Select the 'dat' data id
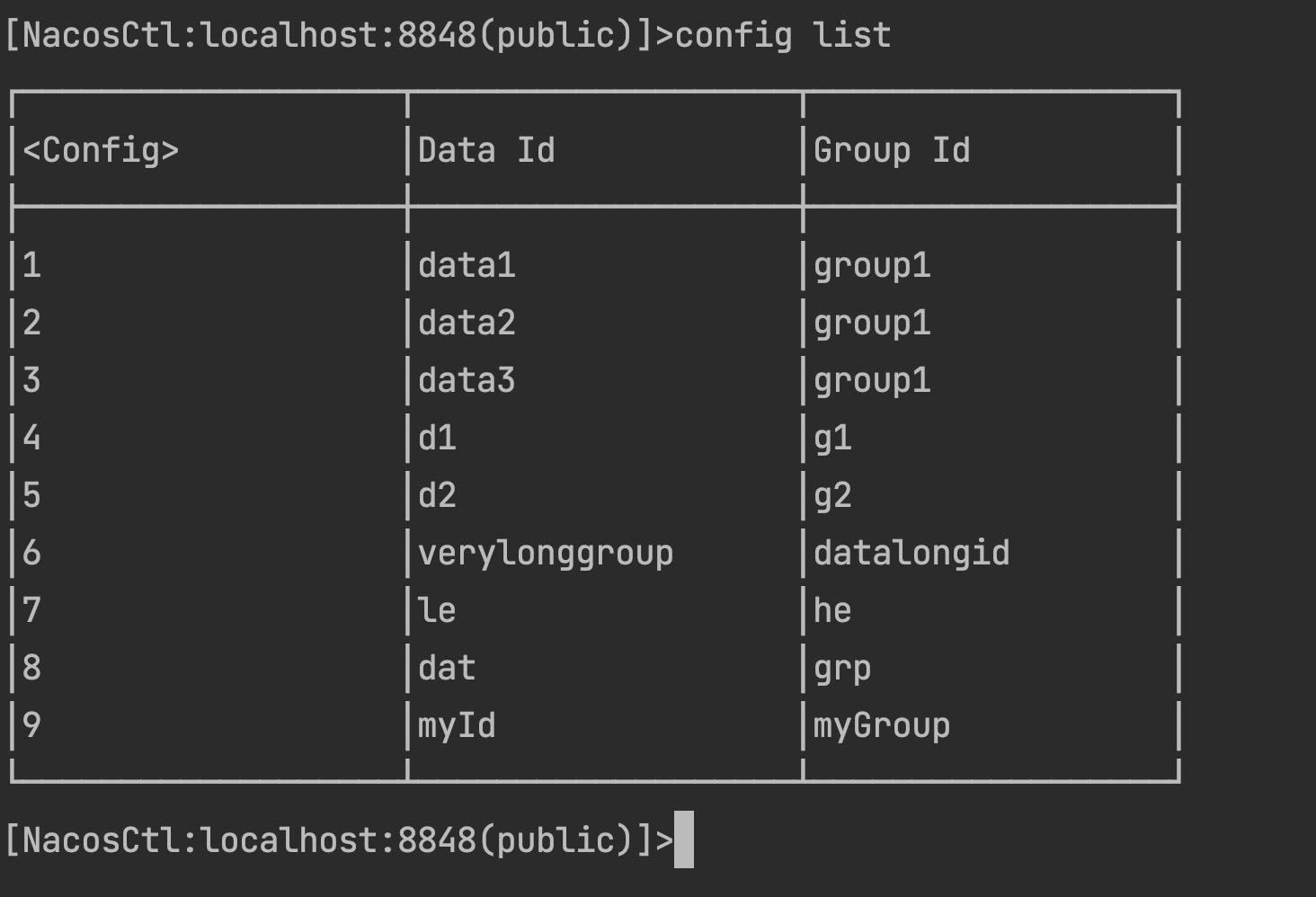The image size is (1316, 897). tap(447, 668)
